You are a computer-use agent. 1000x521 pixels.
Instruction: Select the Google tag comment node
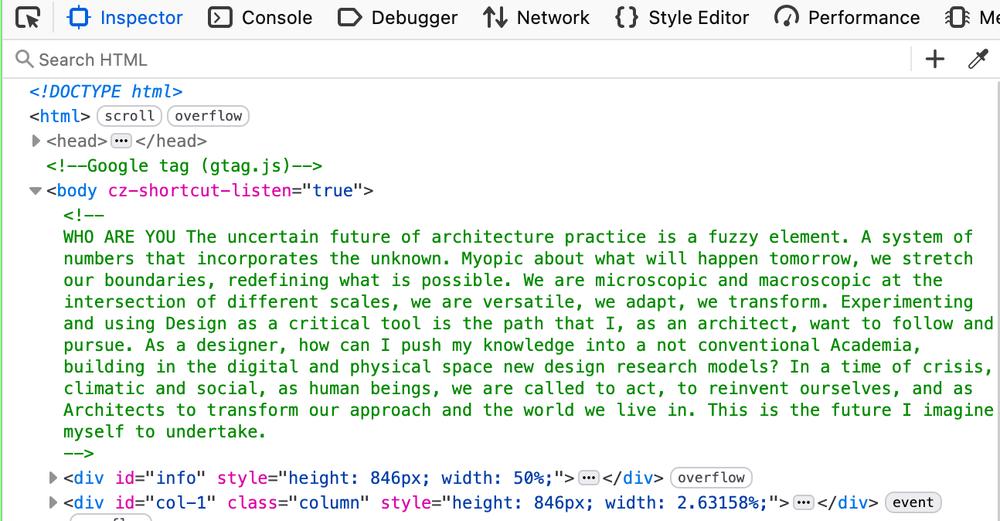tap(184, 166)
